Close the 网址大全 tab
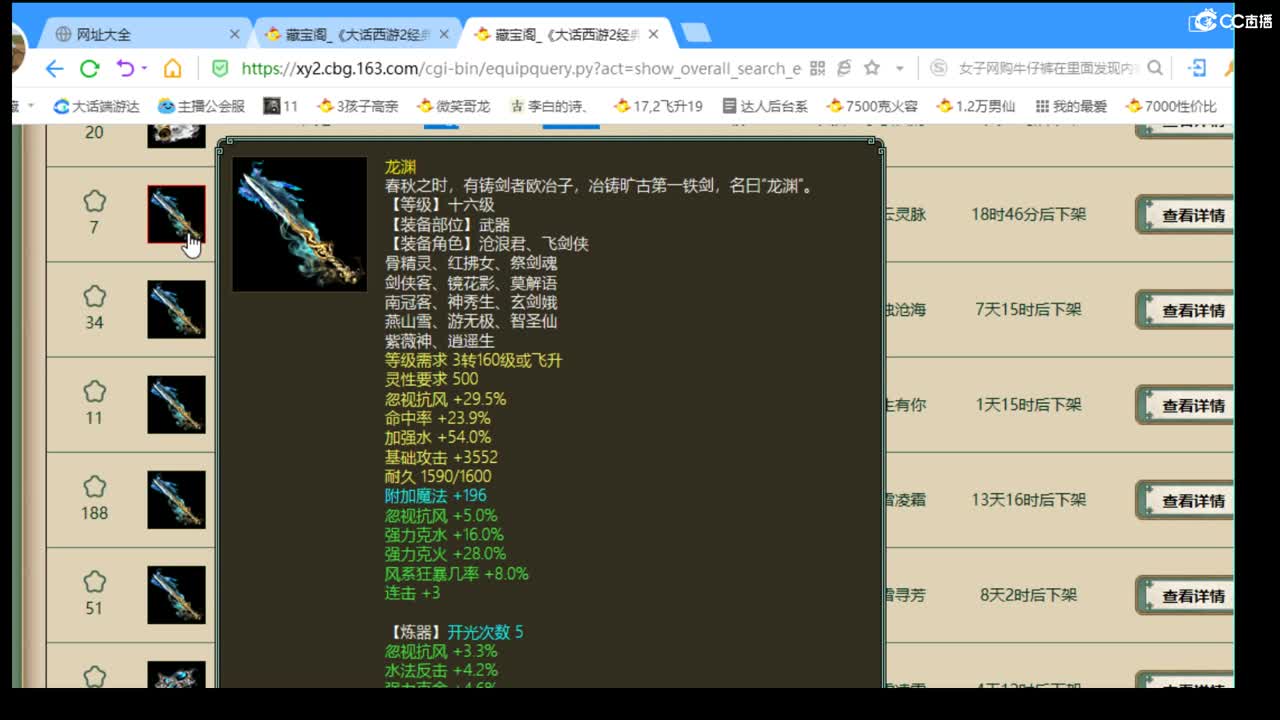This screenshot has width=1280, height=720. coord(234,34)
